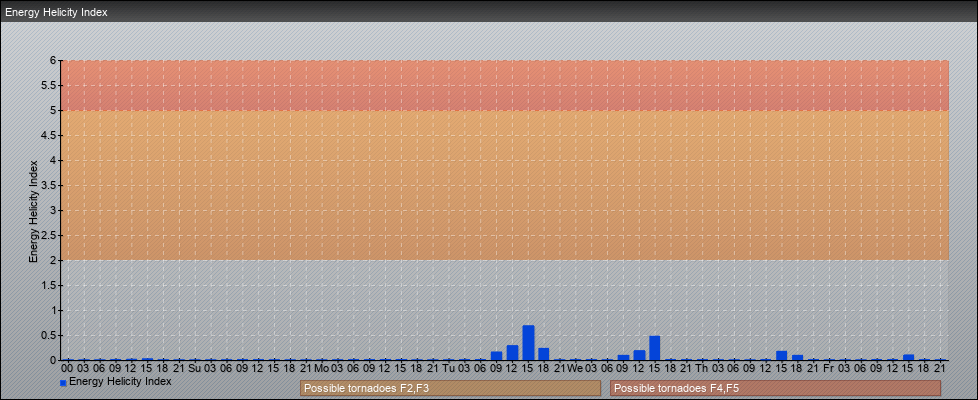Click the y-axis value 3.5
978x400 pixels.
point(50,185)
